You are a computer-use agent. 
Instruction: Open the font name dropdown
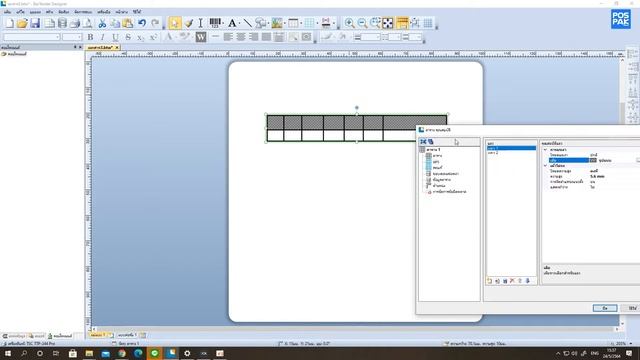click(57, 37)
